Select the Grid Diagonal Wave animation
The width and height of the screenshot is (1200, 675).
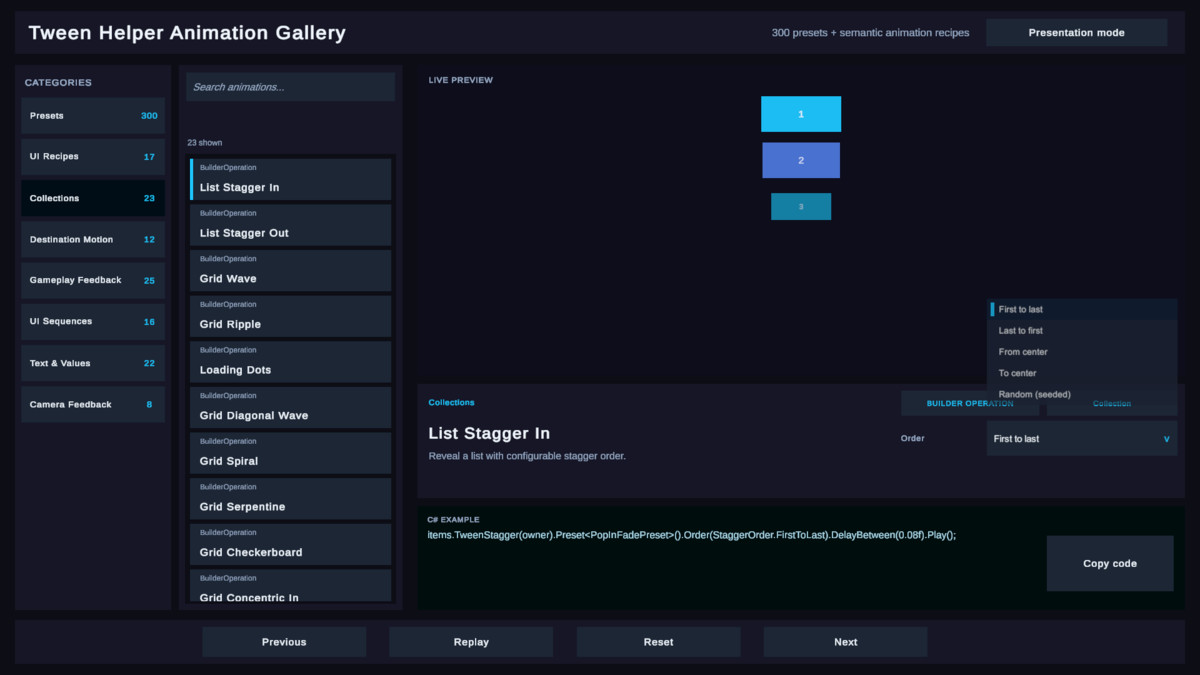click(x=291, y=408)
